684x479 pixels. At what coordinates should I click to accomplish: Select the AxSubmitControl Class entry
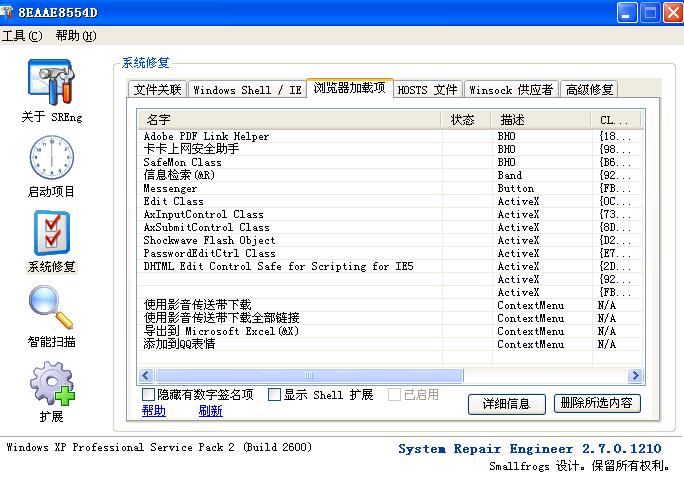(390, 227)
